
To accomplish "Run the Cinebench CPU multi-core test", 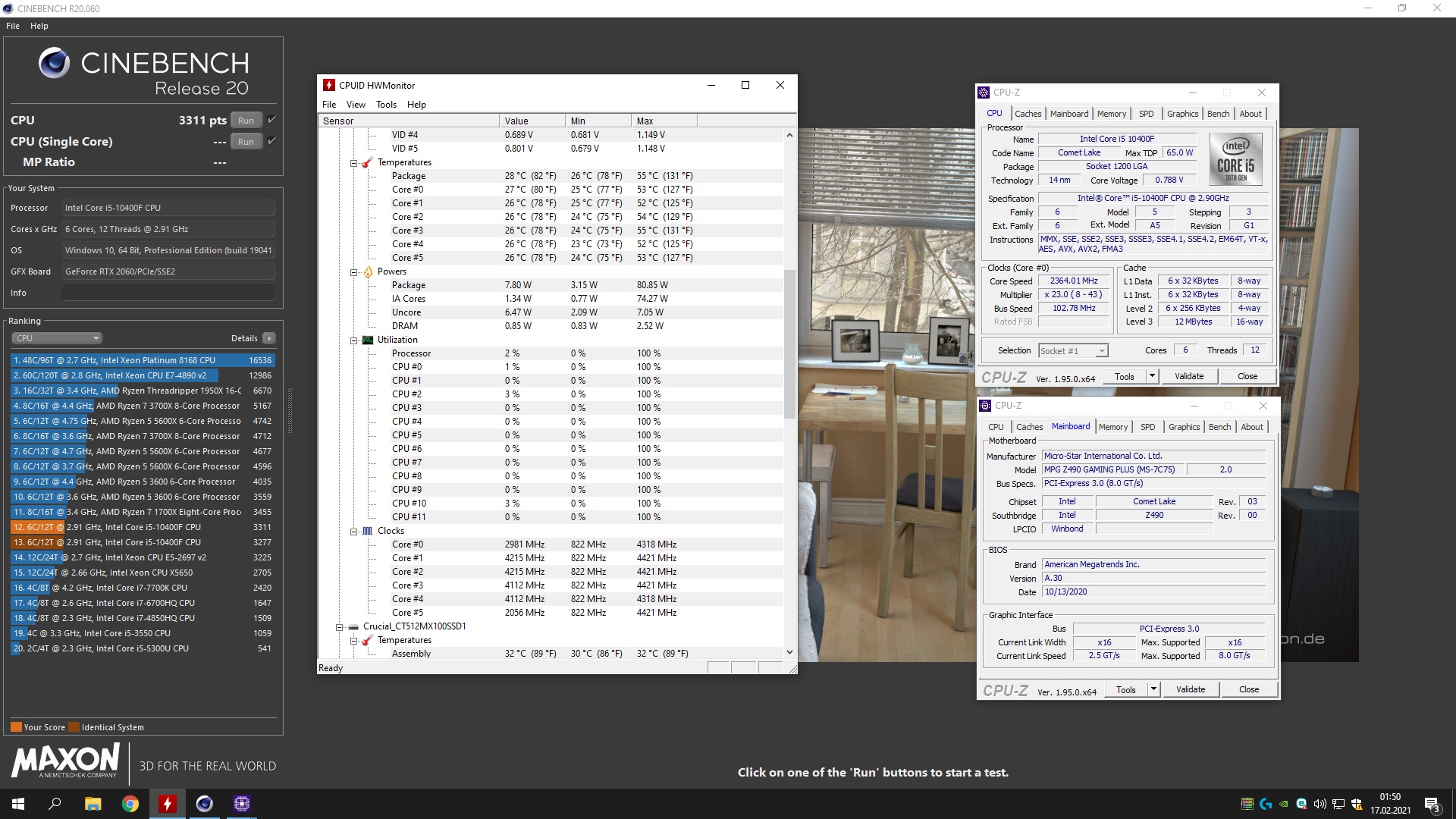I will 246,120.
